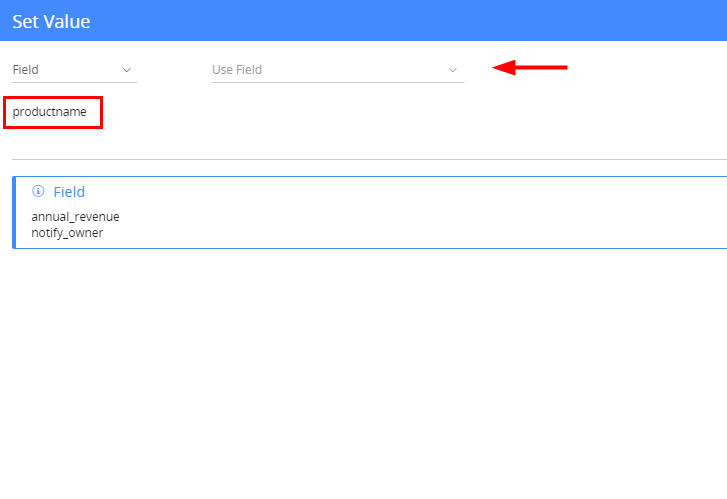This screenshot has width=727, height=499.
Task: Click the blue left border of Field info panel
Action: pyautogui.click(x=14, y=212)
